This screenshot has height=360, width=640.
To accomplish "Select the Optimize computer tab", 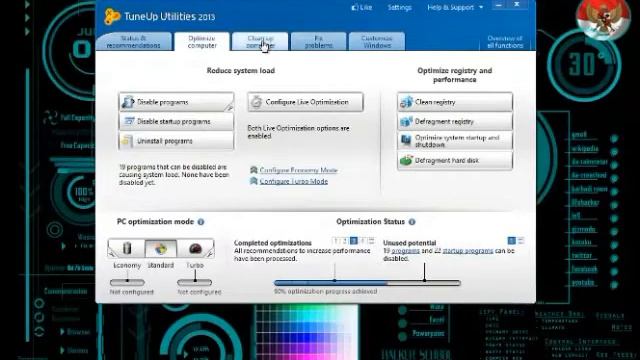I will click(202, 42).
